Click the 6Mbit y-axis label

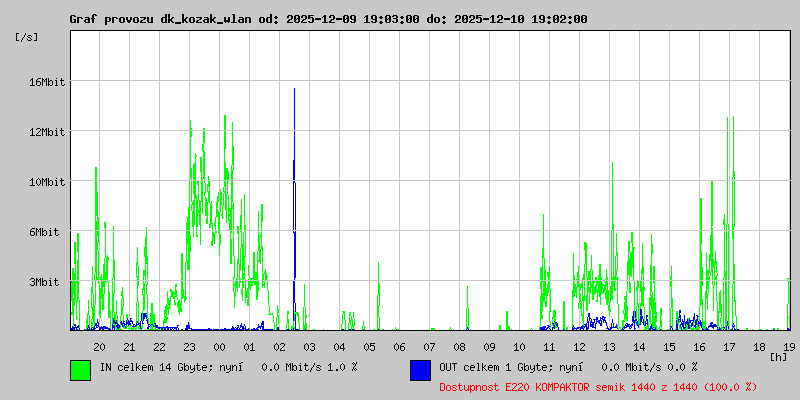(x=44, y=232)
